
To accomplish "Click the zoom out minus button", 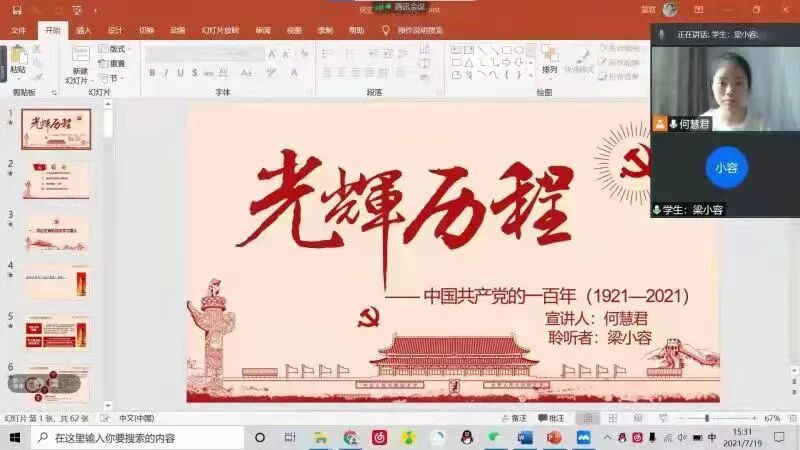I will (681, 418).
